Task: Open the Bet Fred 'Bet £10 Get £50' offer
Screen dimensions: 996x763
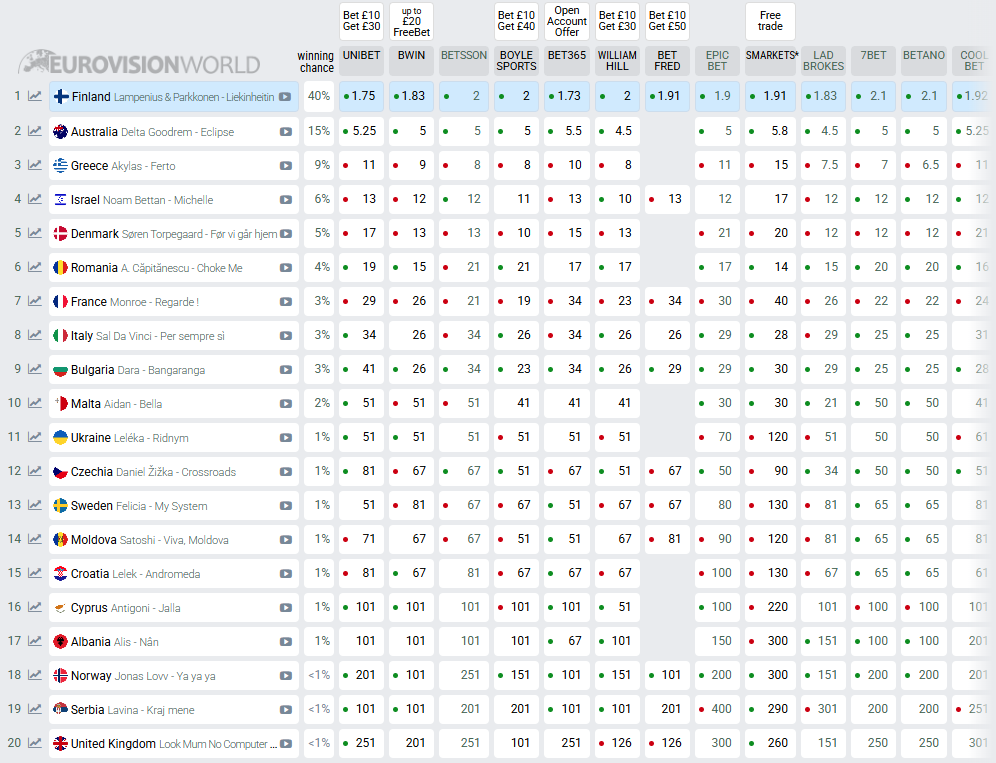Action: pyautogui.click(x=667, y=21)
